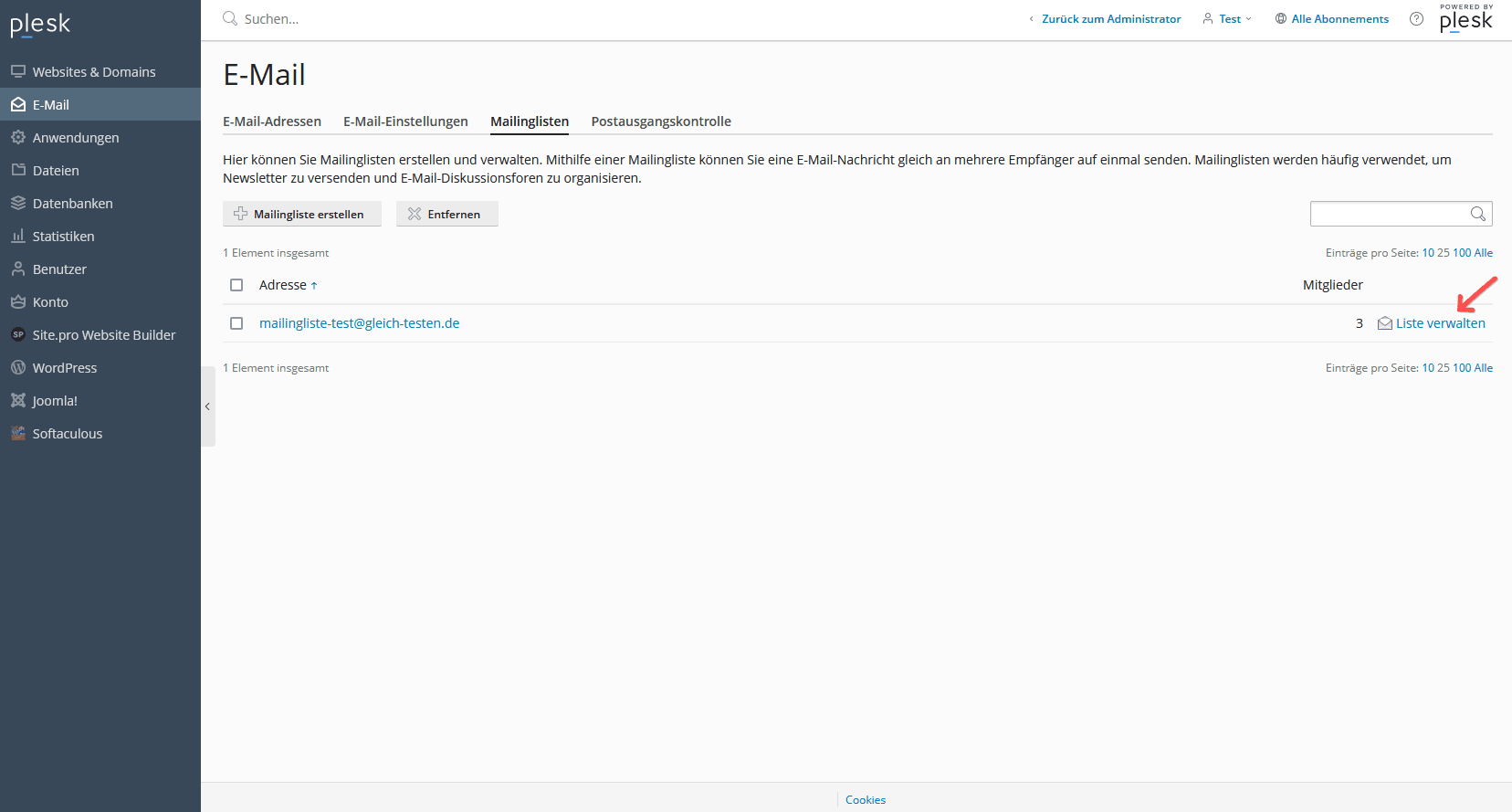The width and height of the screenshot is (1512, 812).
Task: Click the help question mark icon
Action: 1416,19
